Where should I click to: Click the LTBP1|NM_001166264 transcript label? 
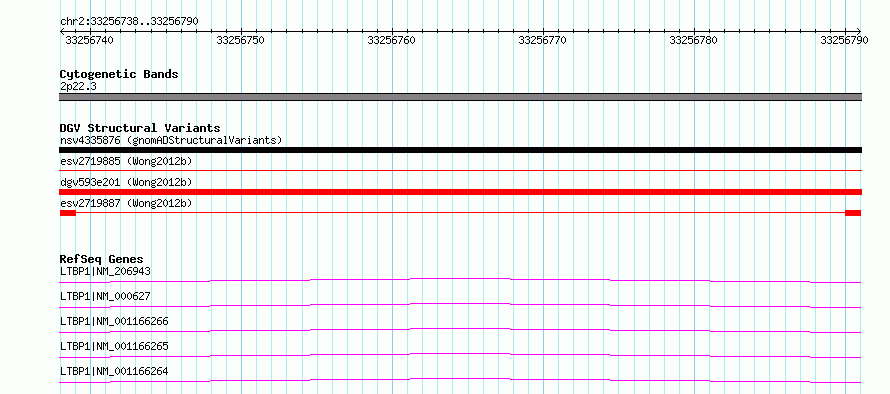114,372
